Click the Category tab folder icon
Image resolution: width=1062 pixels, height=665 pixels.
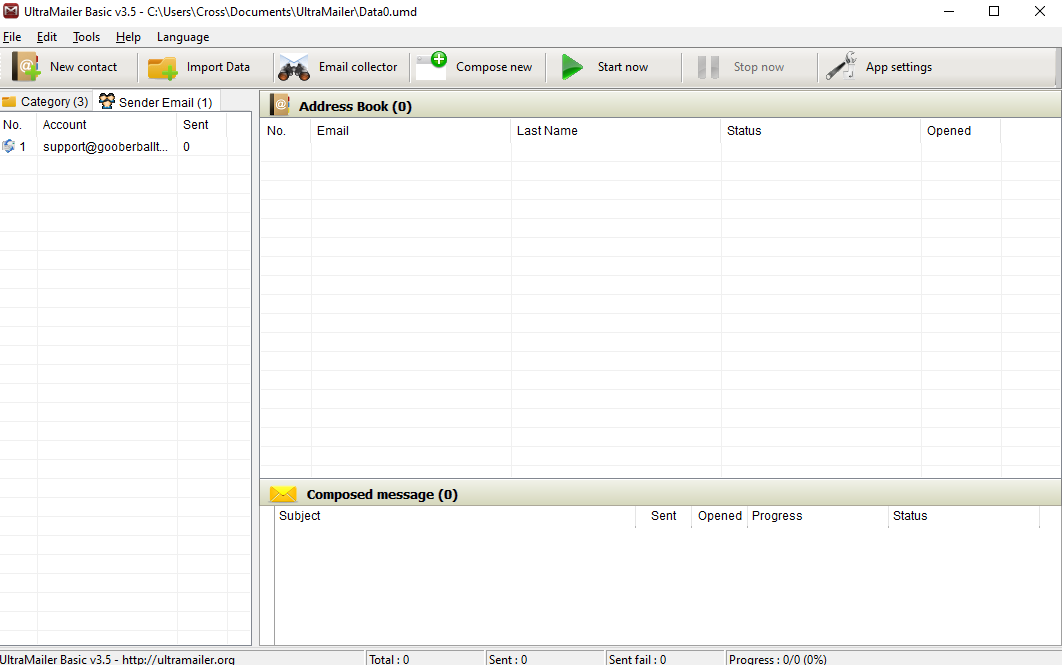9,102
